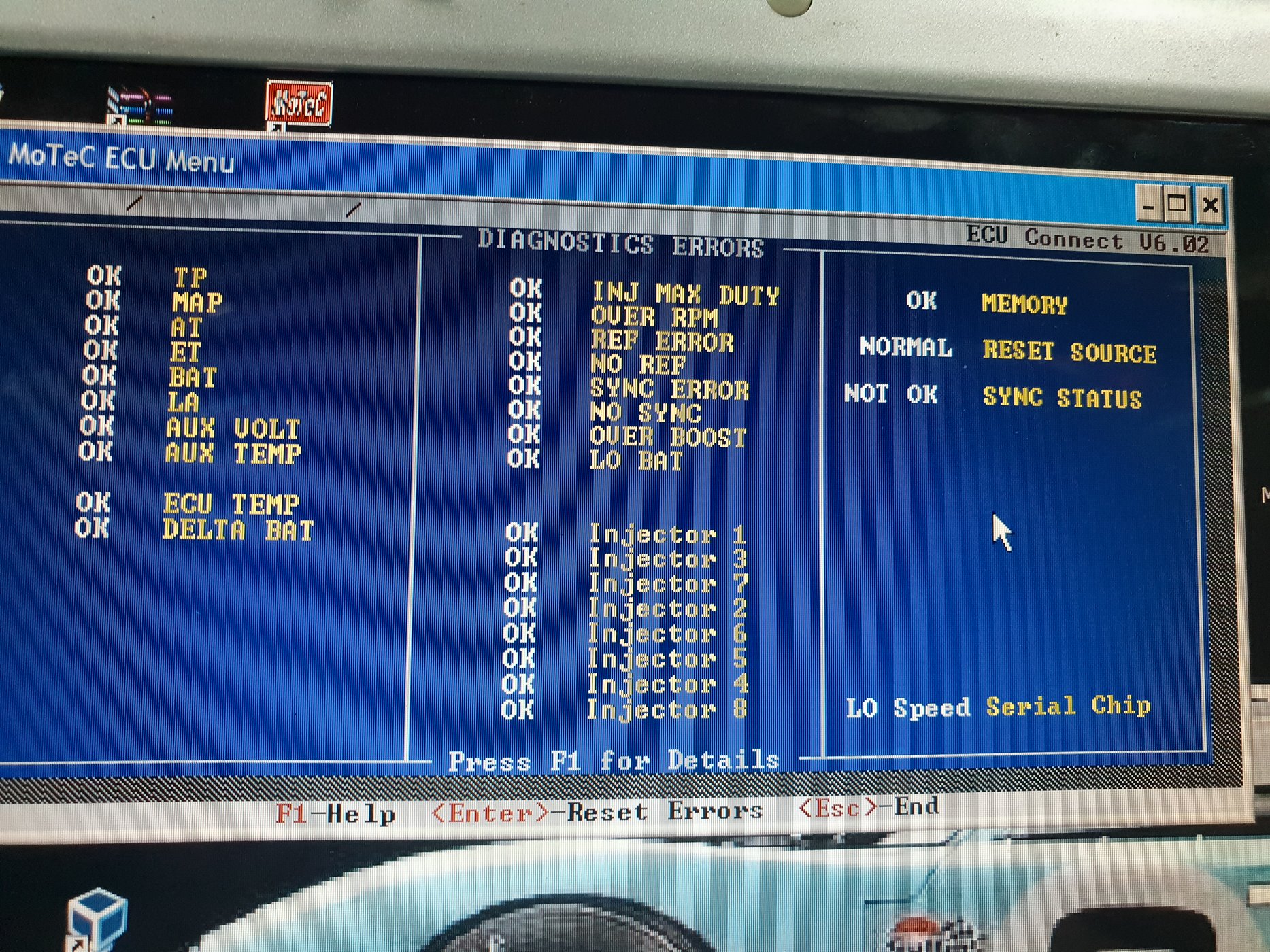
Task: Click the OVER BOOST label
Action: [x=668, y=437]
